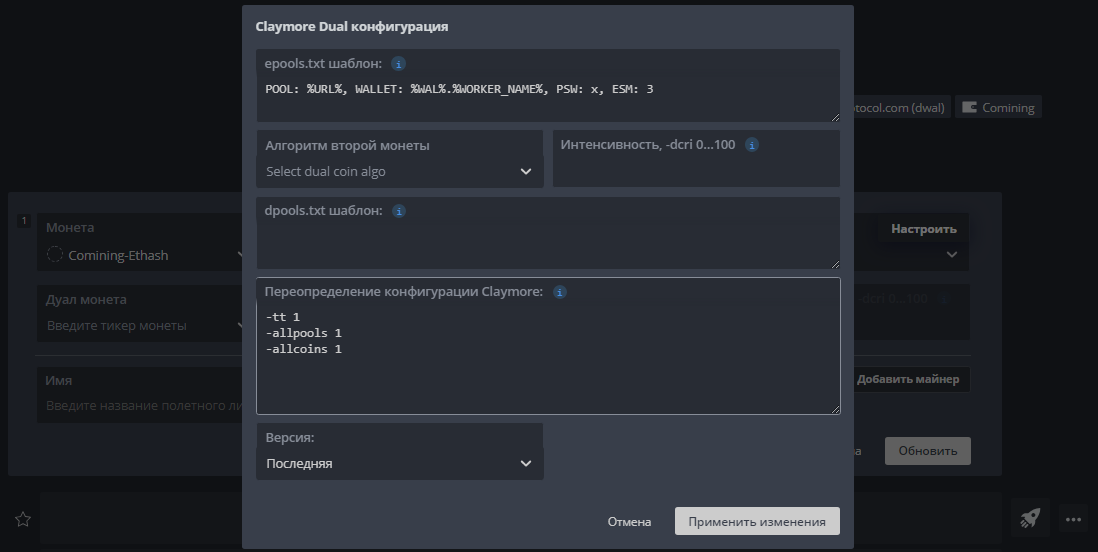1098x552 pixels.
Task: Click the Comining wallet tag
Action: (x=999, y=107)
